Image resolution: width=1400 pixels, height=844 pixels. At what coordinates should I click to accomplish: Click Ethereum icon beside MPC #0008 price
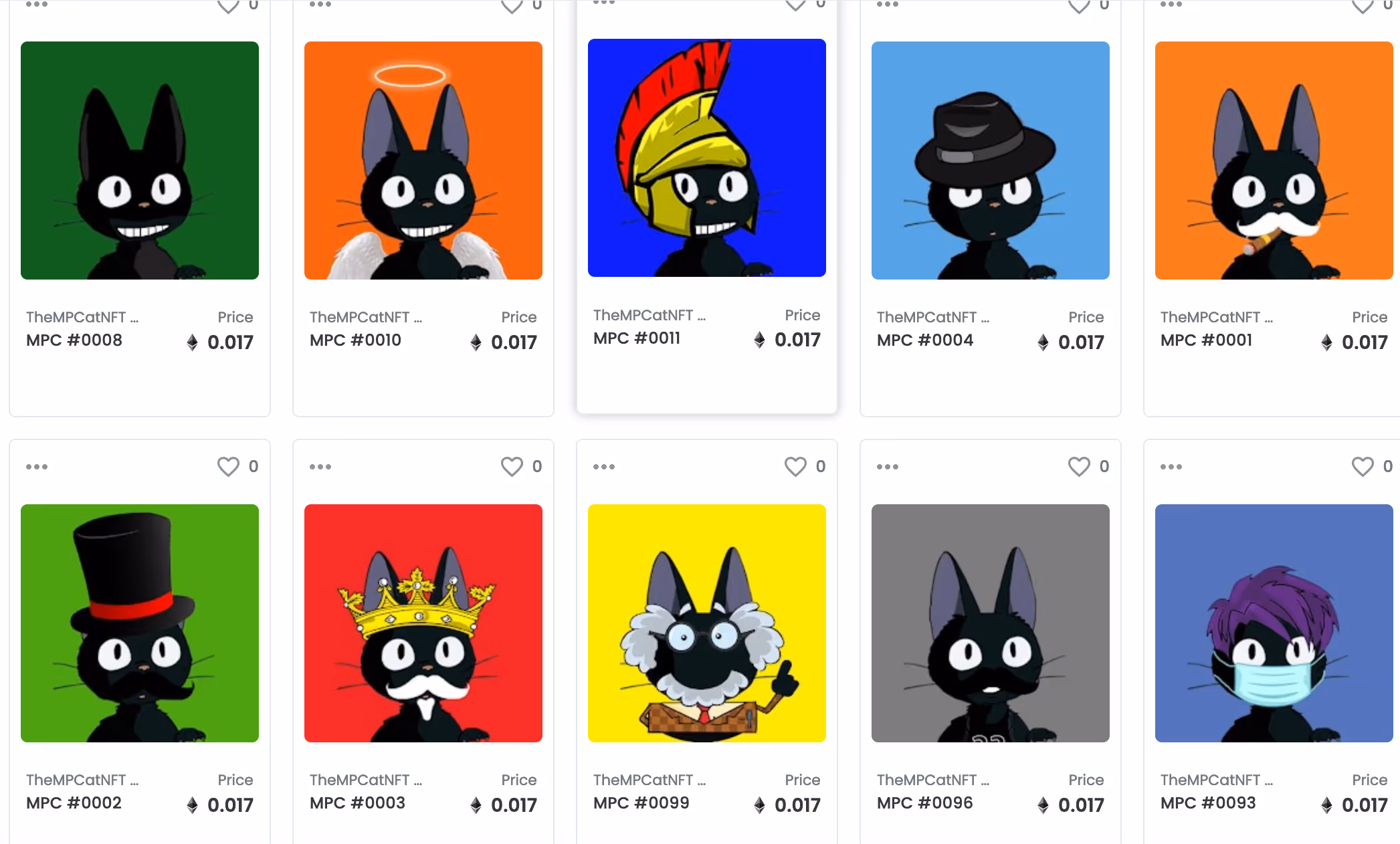point(192,342)
